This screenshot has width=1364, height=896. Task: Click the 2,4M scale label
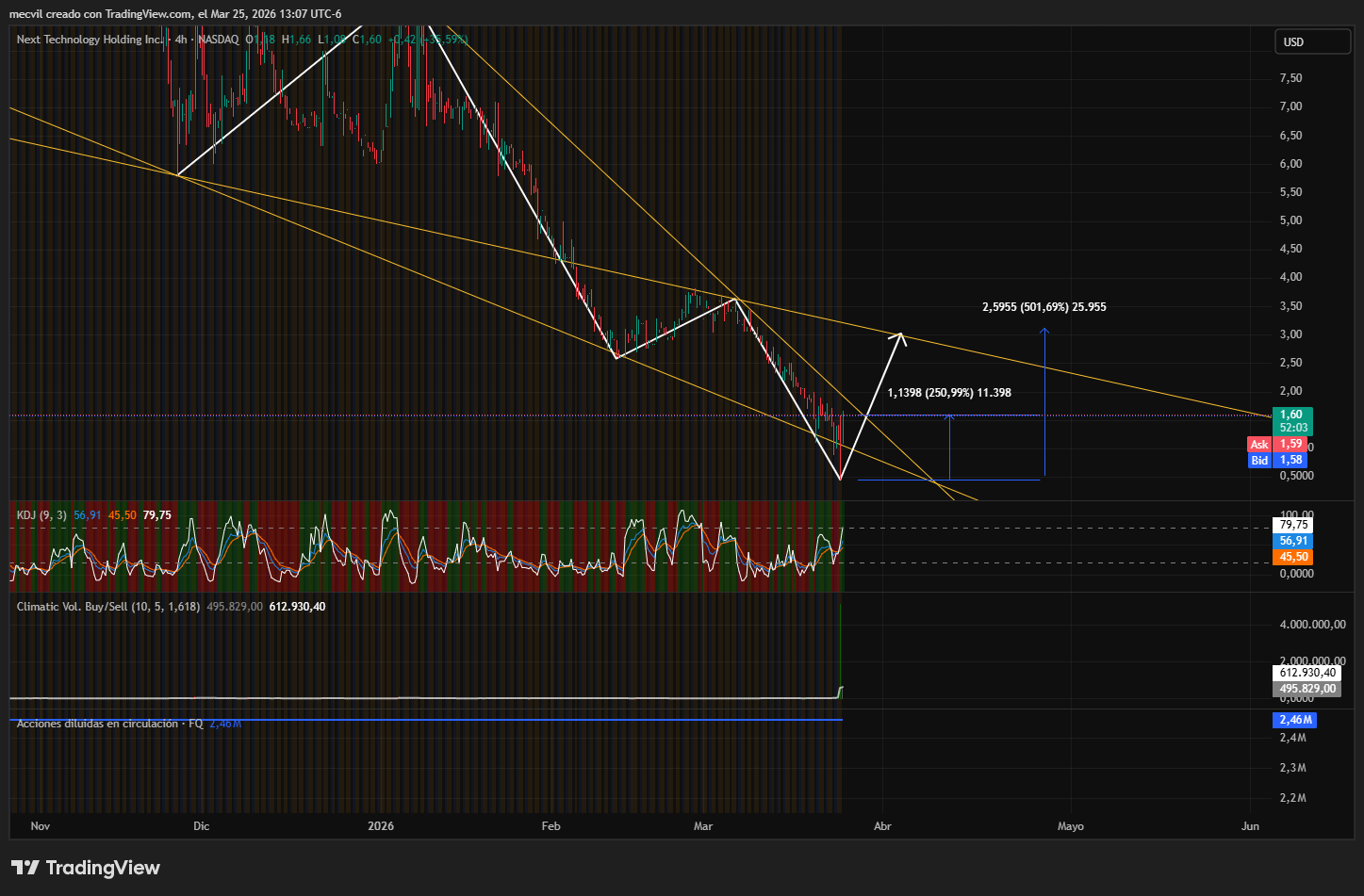(x=1292, y=738)
